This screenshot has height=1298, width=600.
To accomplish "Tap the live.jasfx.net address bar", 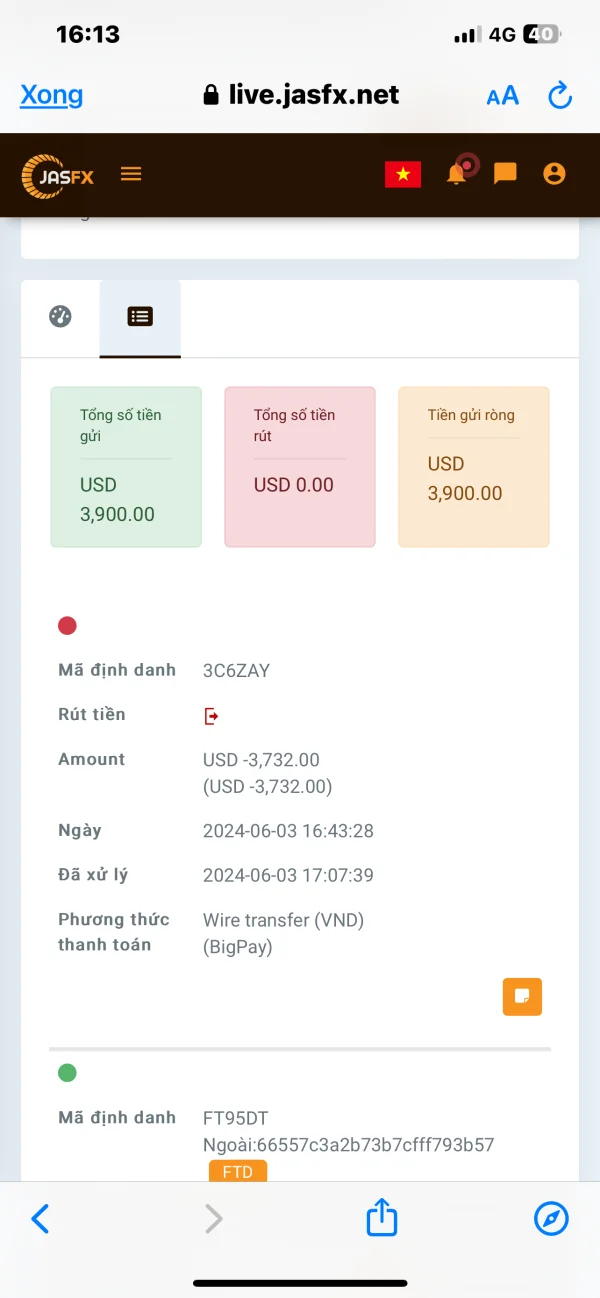I will tap(300, 95).
